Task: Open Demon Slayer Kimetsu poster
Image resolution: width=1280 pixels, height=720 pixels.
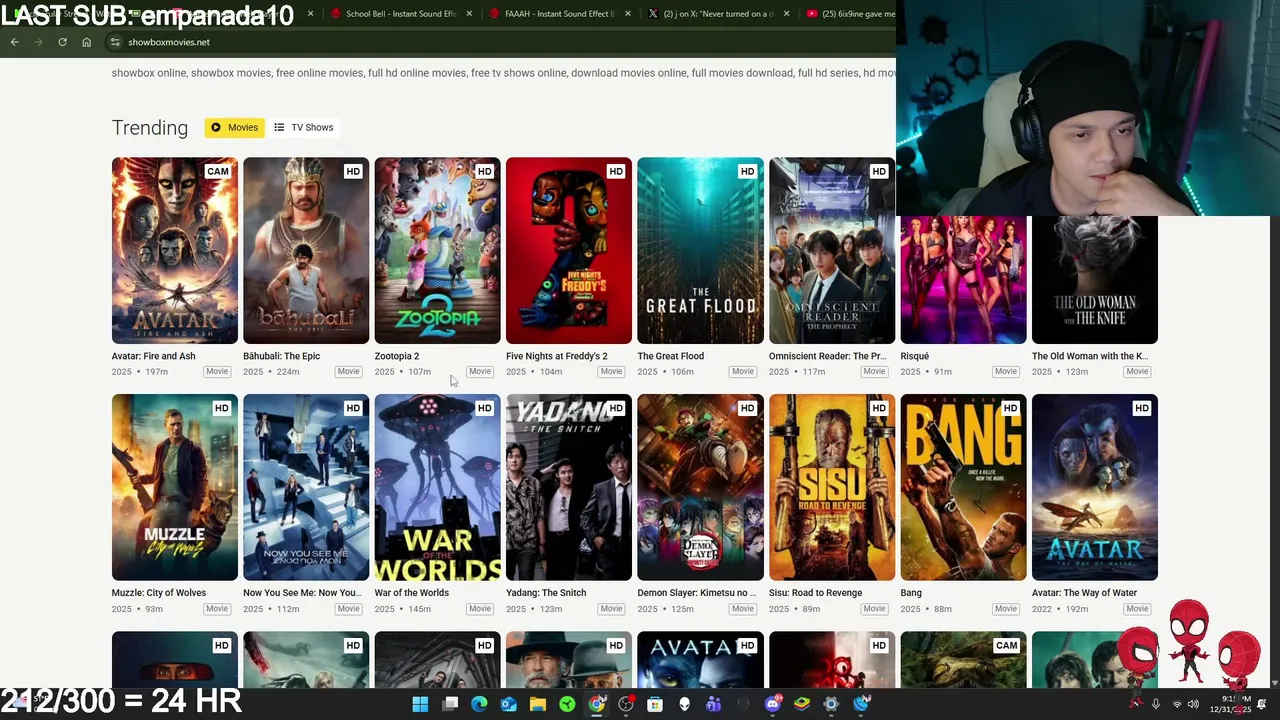Action: 700,487
